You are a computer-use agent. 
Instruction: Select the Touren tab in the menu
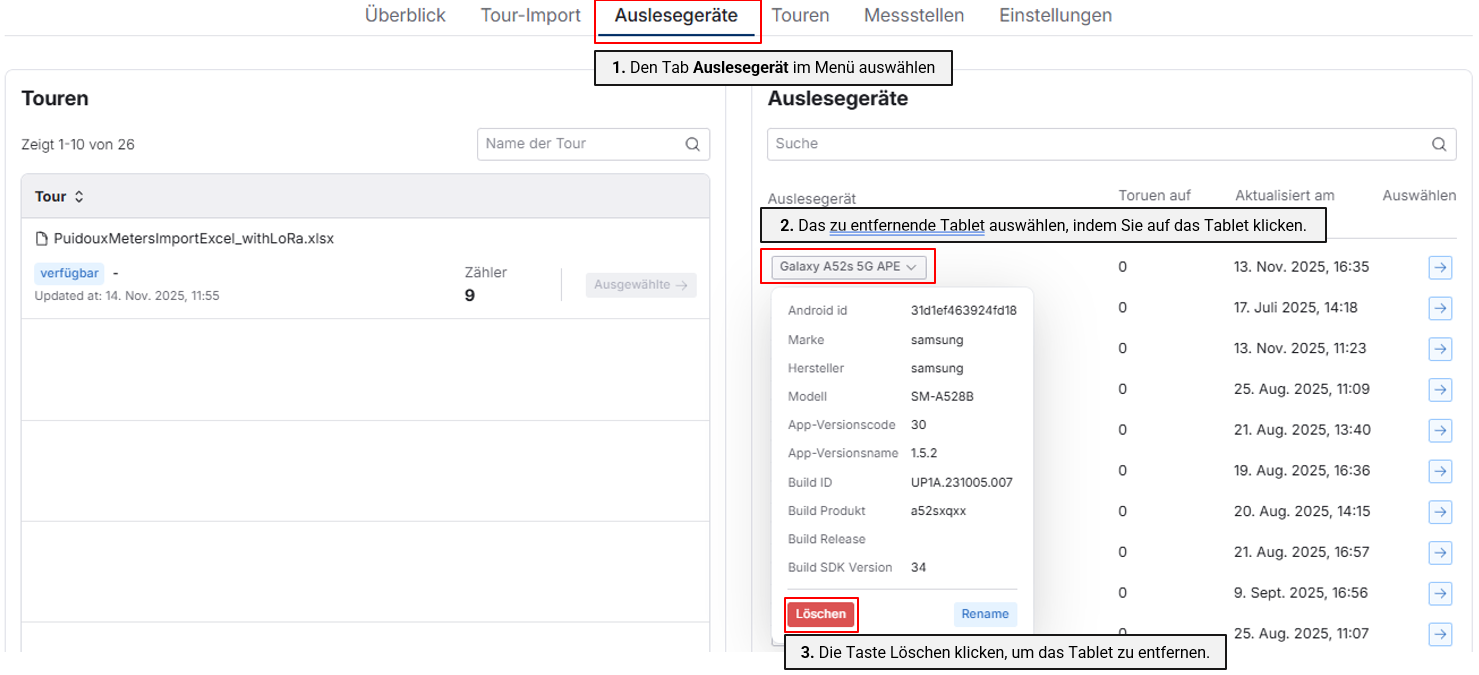[800, 15]
